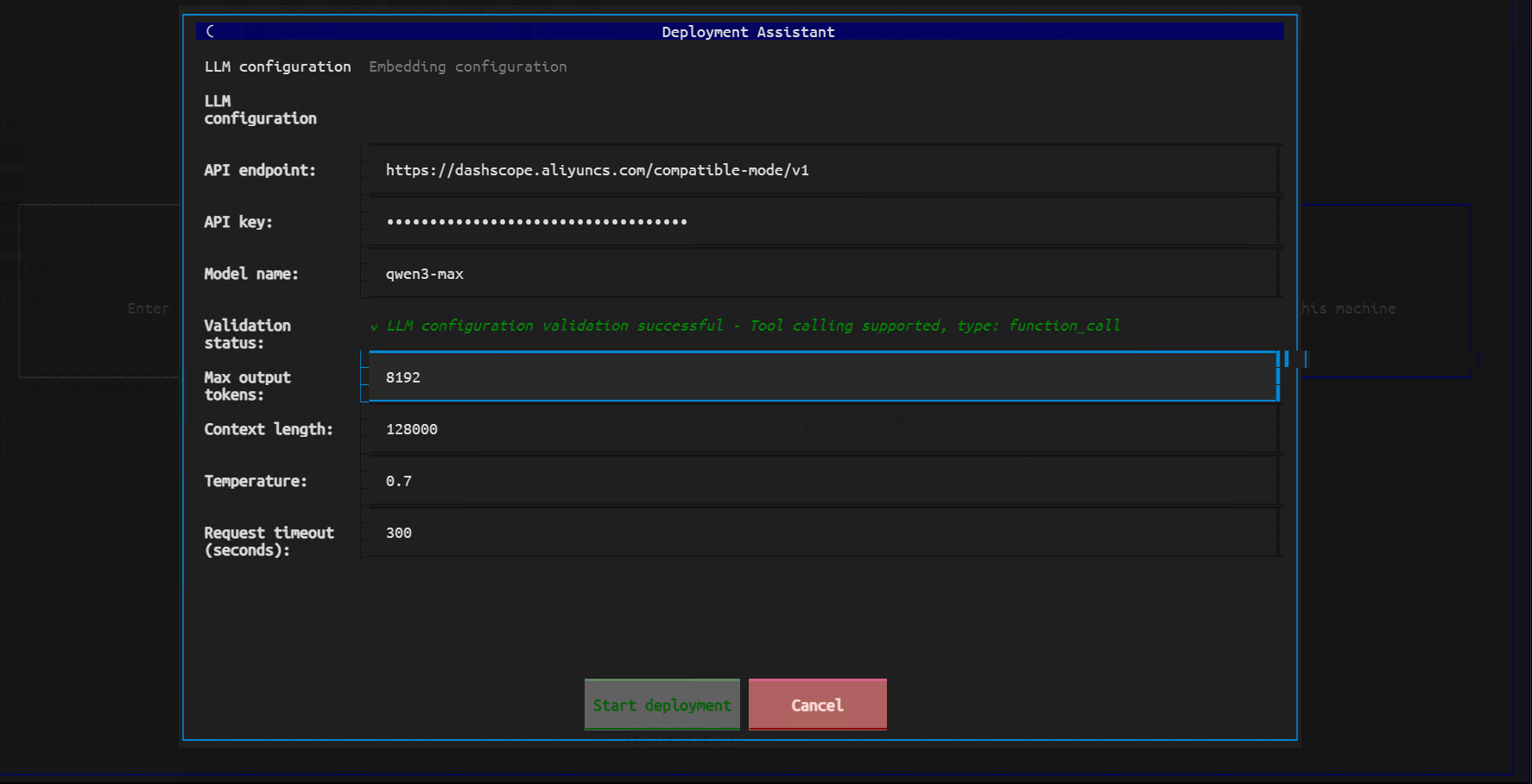Click the "Temperature:" label
Viewport: 1532px width, 784px height.
pyautogui.click(x=256, y=481)
